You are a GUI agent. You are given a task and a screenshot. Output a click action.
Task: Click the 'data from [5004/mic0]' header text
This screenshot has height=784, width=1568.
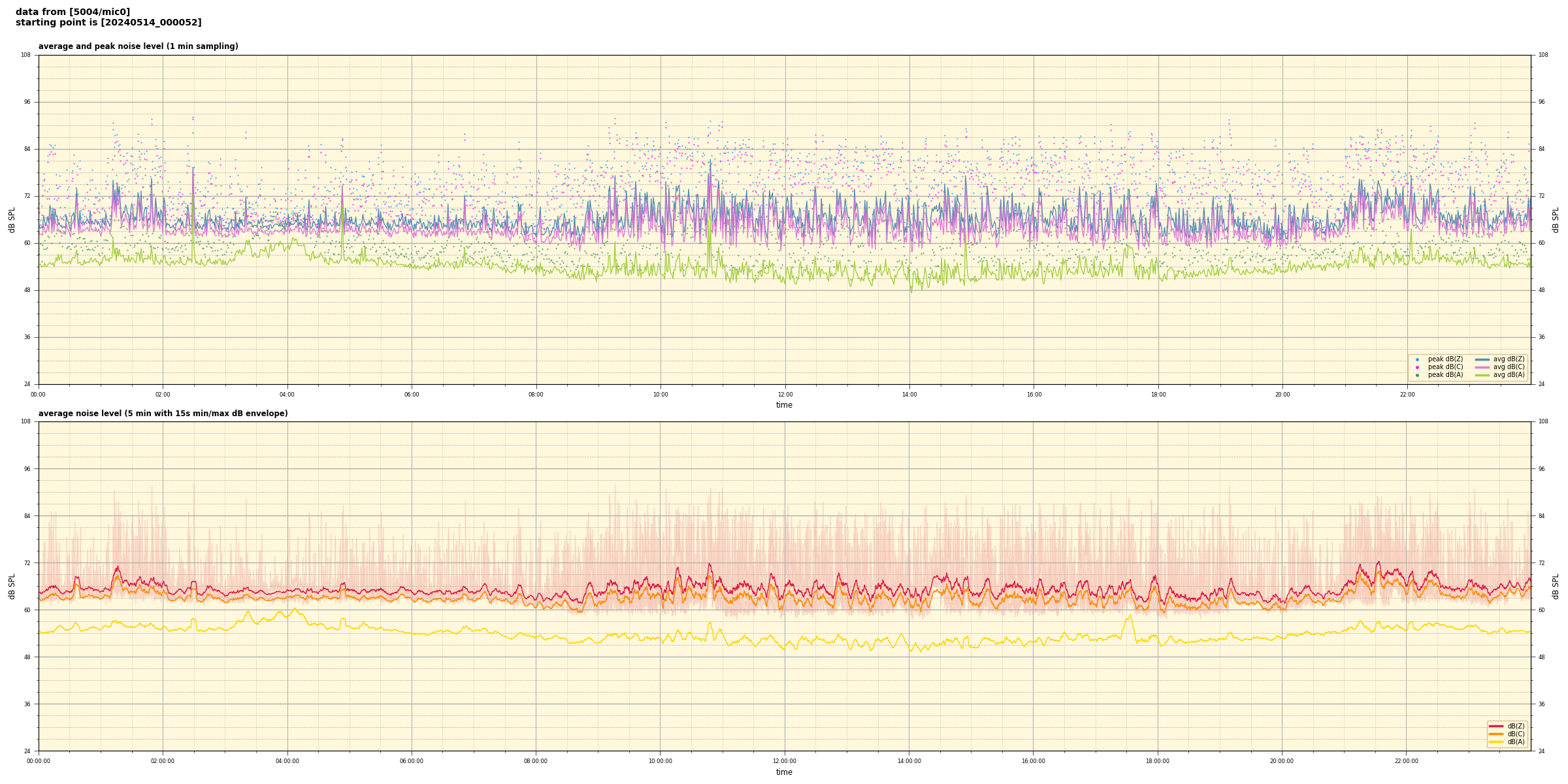(73, 12)
